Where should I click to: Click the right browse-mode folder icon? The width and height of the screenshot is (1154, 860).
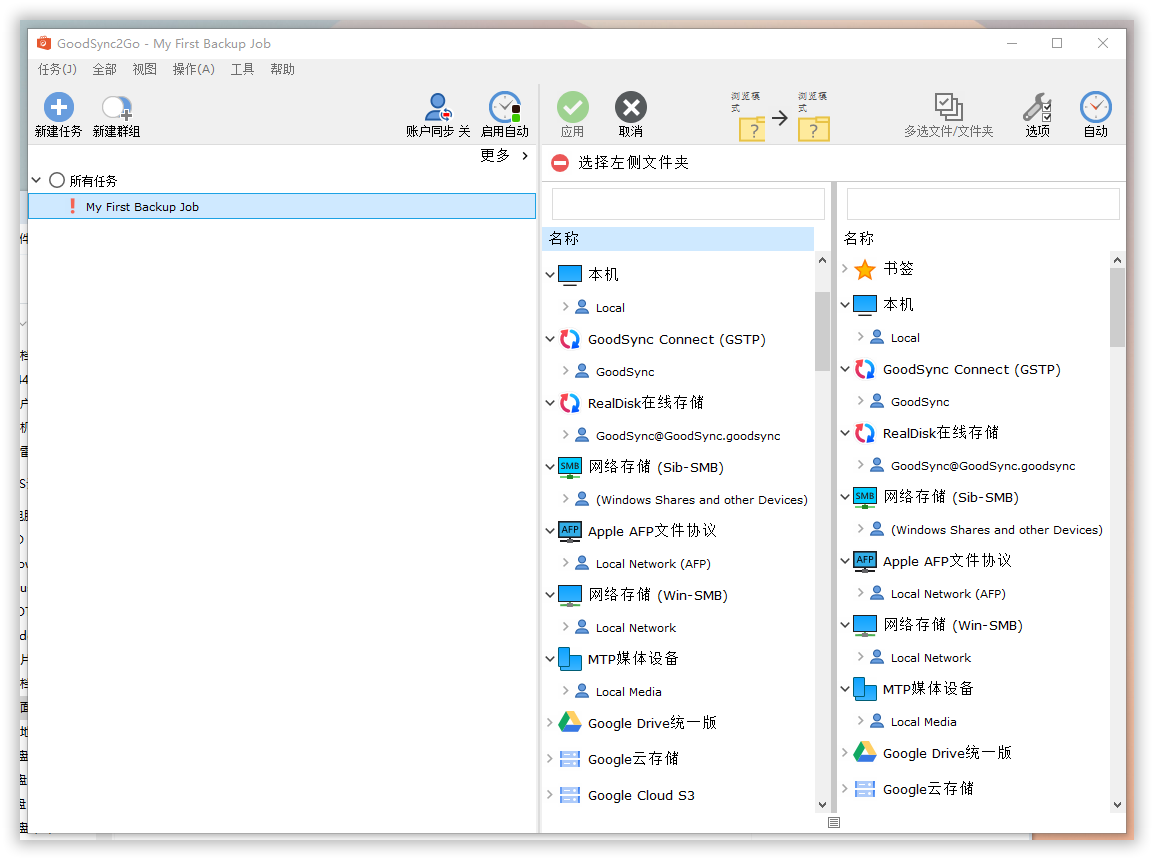[813, 129]
